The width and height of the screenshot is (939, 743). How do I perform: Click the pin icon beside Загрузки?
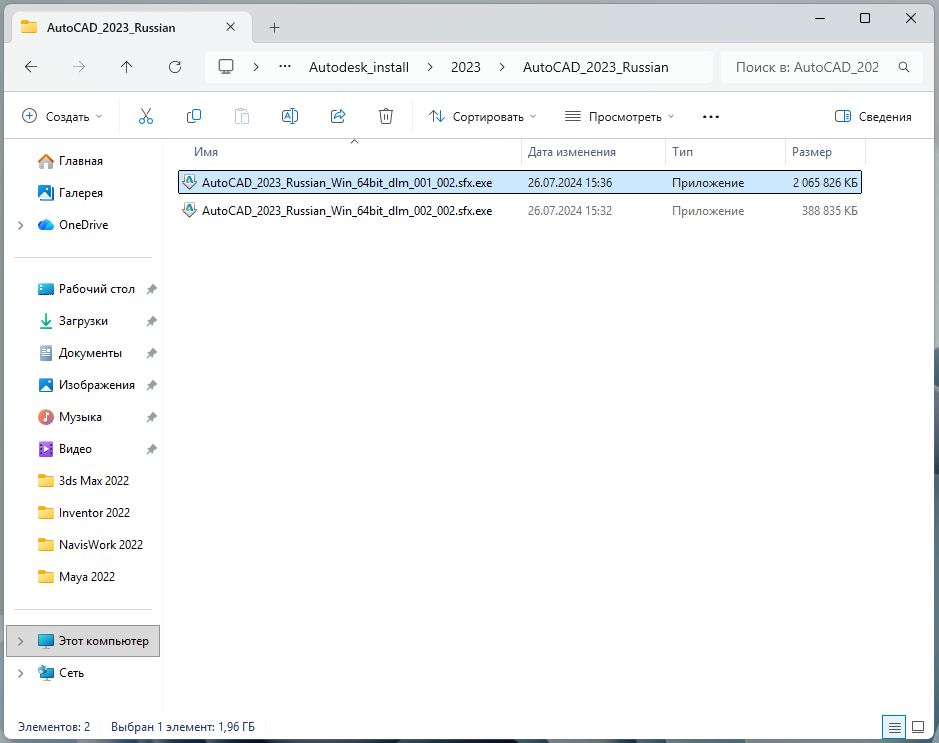(x=152, y=321)
